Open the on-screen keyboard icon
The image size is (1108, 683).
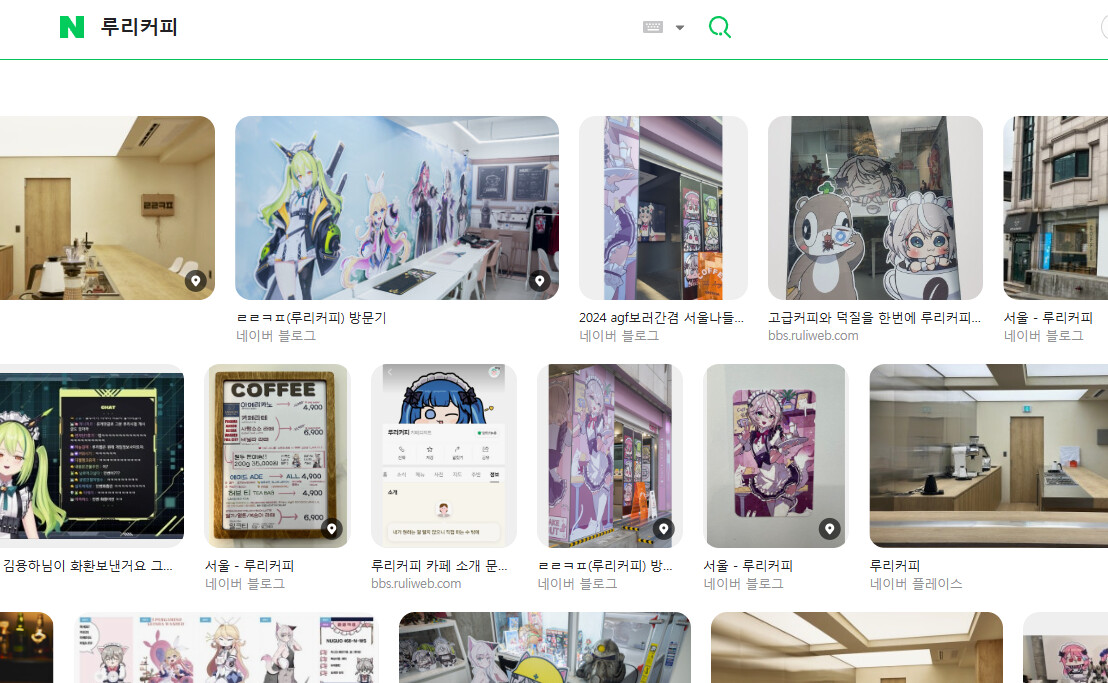point(652,27)
